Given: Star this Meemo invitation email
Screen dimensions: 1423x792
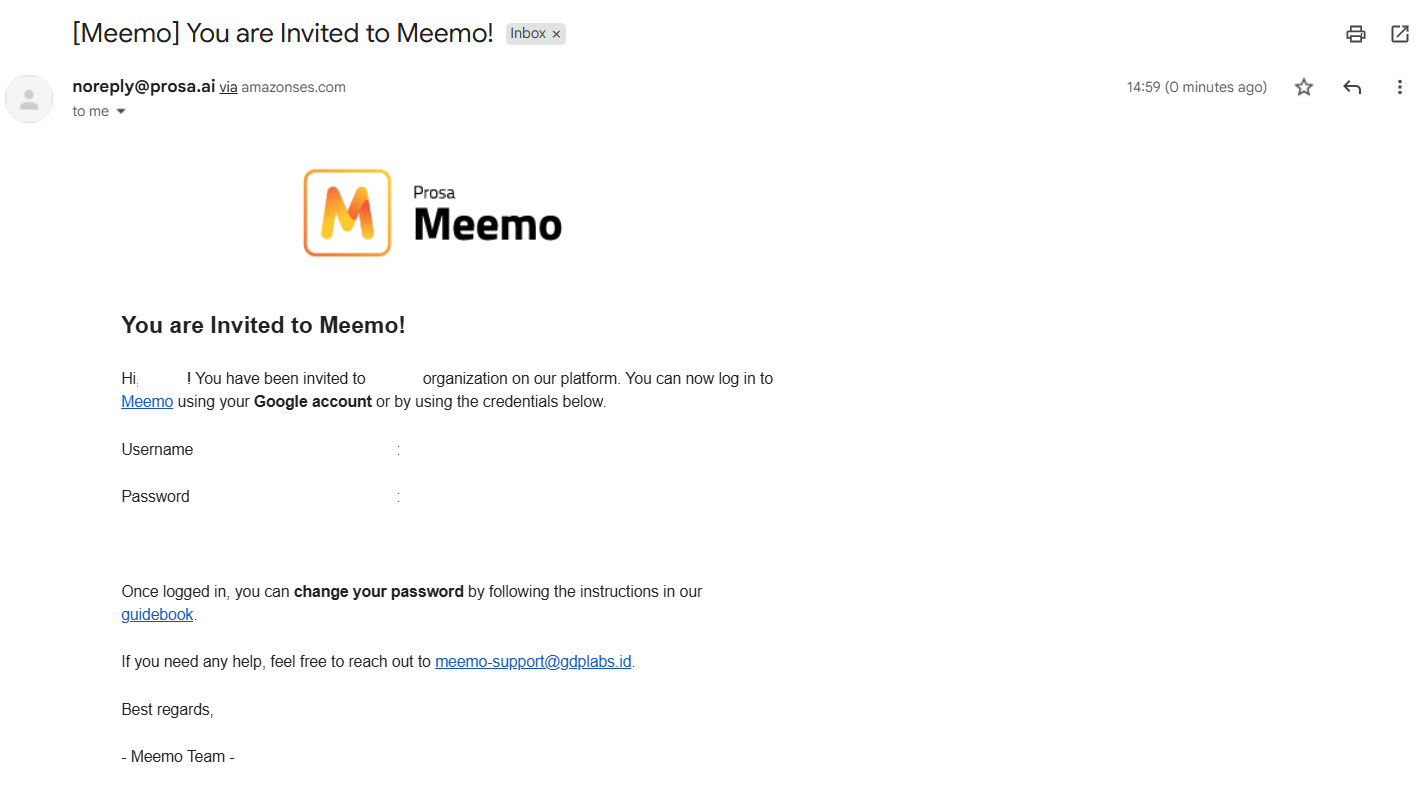Looking at the screenshot, I should pyautogui.click(x=1304, y=87).
